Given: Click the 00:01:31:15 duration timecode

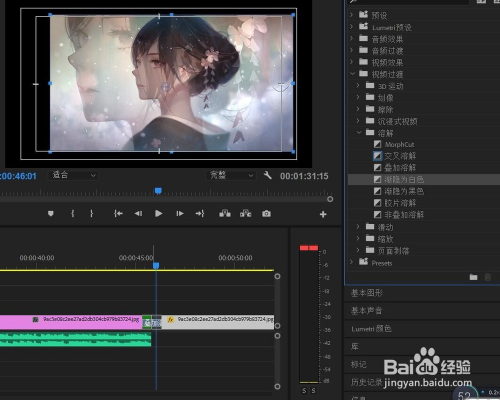Looking at the screenshot, I should click(x=304, y=176).
